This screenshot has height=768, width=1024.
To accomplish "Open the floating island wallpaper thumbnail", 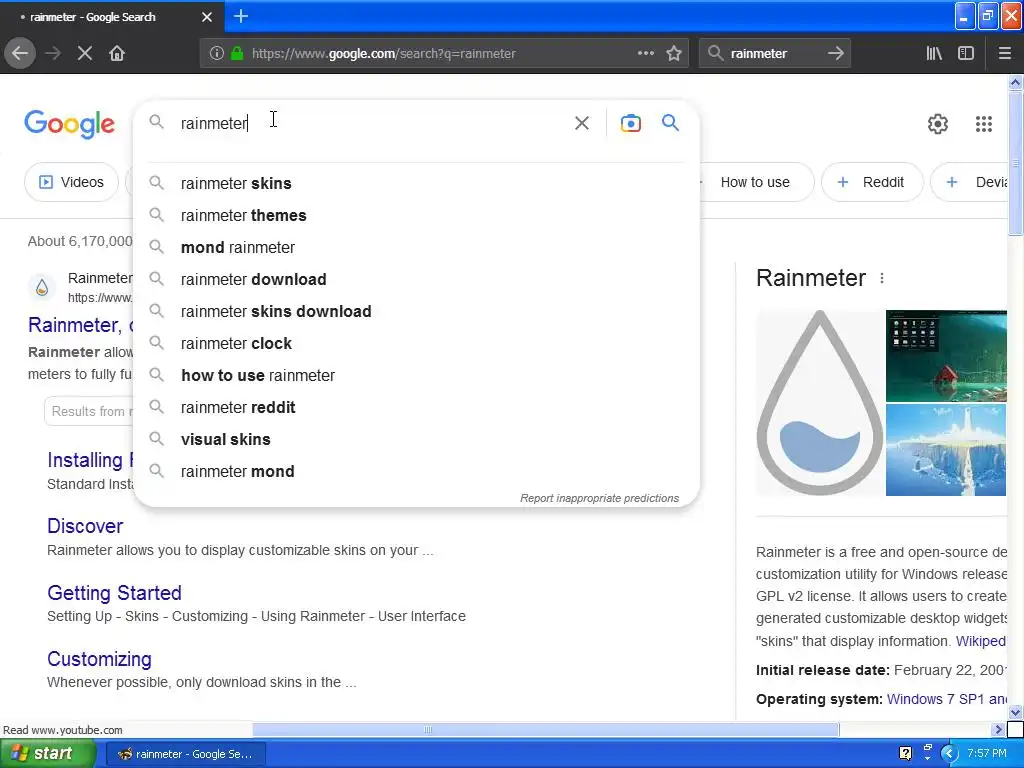I will click(x=946, y=450).
